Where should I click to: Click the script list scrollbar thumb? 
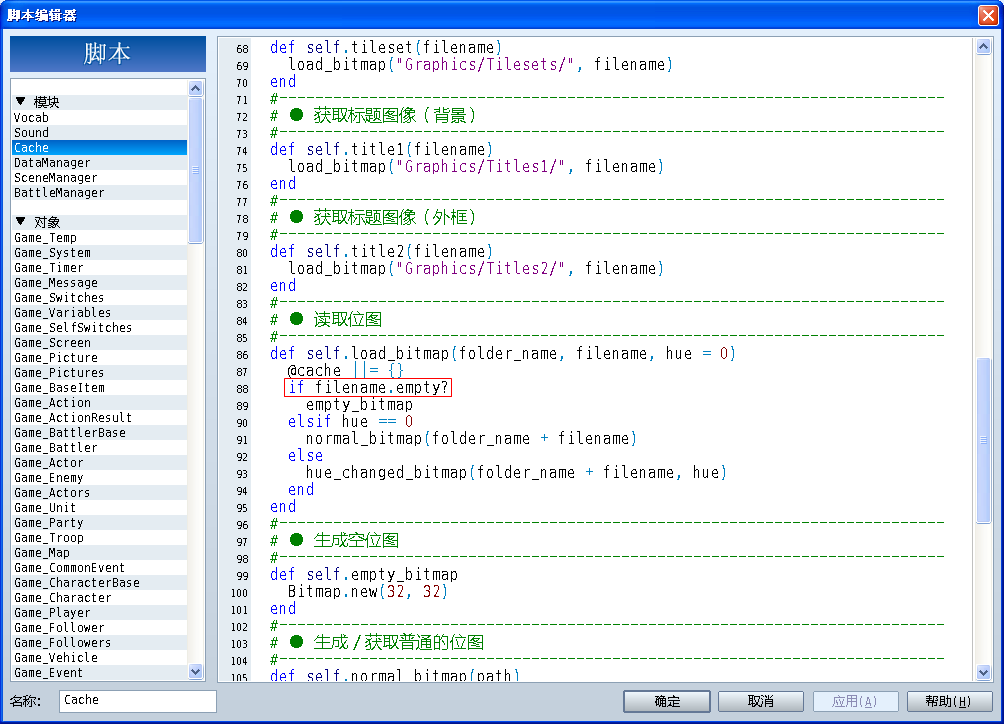coord(196,170)
